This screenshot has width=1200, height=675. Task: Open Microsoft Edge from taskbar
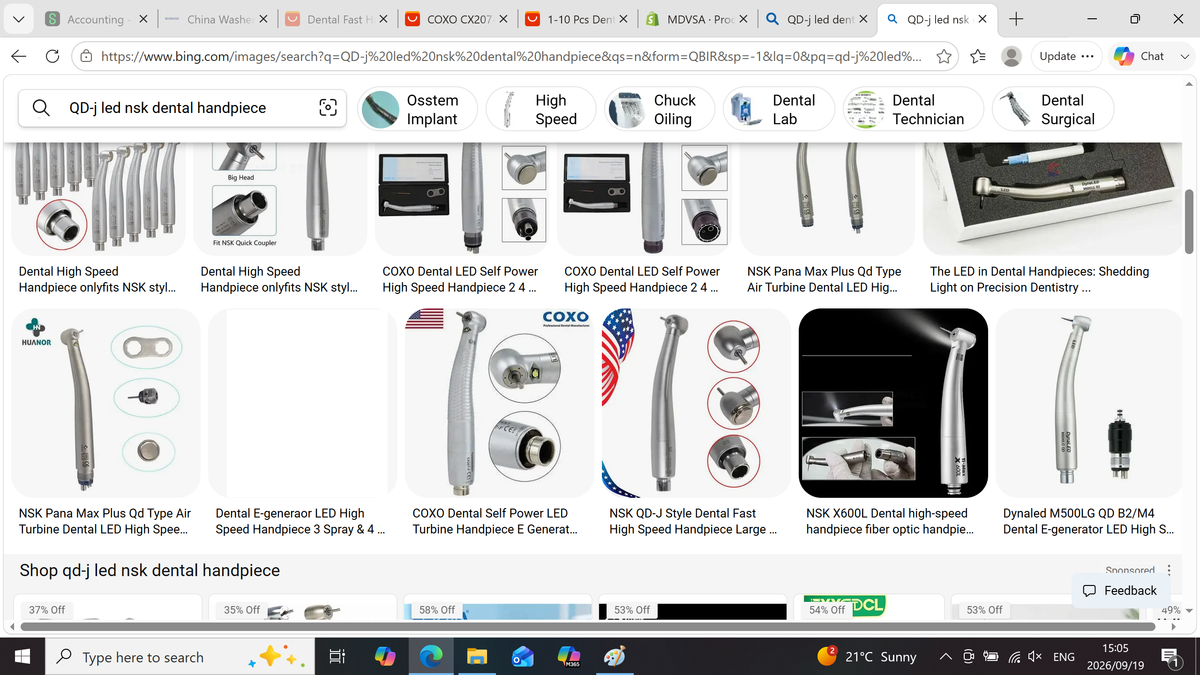(x=430, y=657)
